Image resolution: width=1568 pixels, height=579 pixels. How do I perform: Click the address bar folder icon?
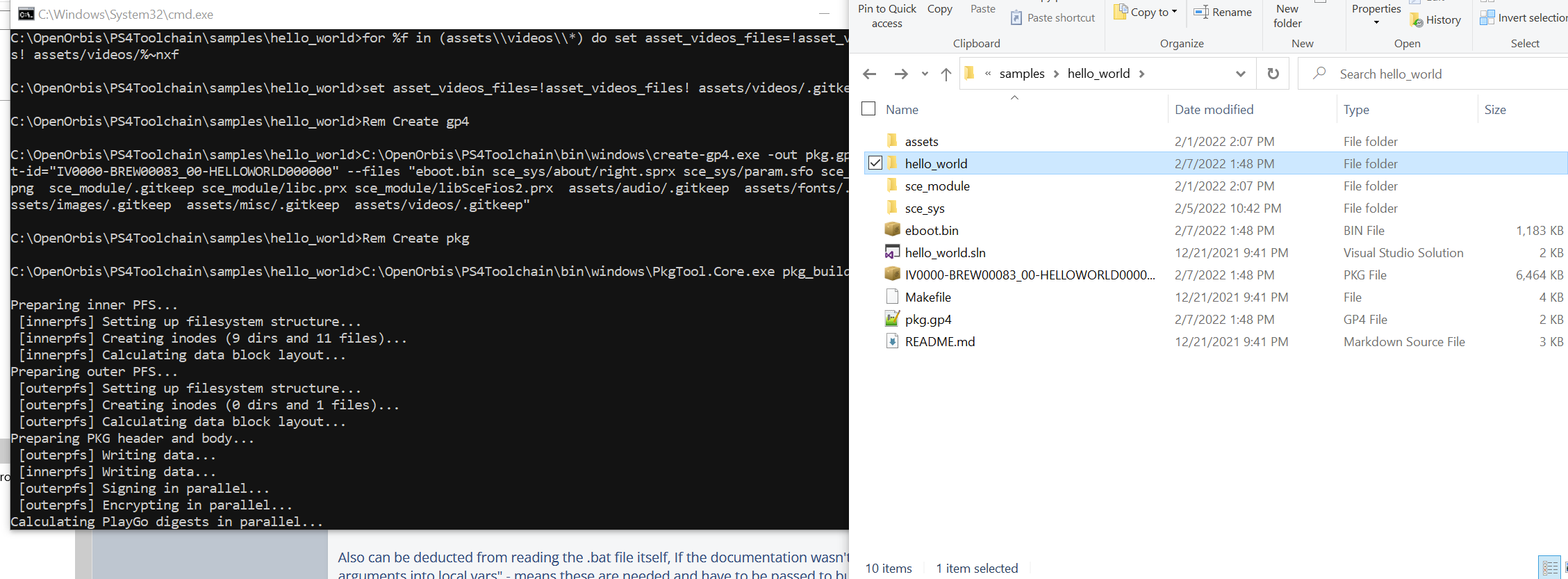971,73
